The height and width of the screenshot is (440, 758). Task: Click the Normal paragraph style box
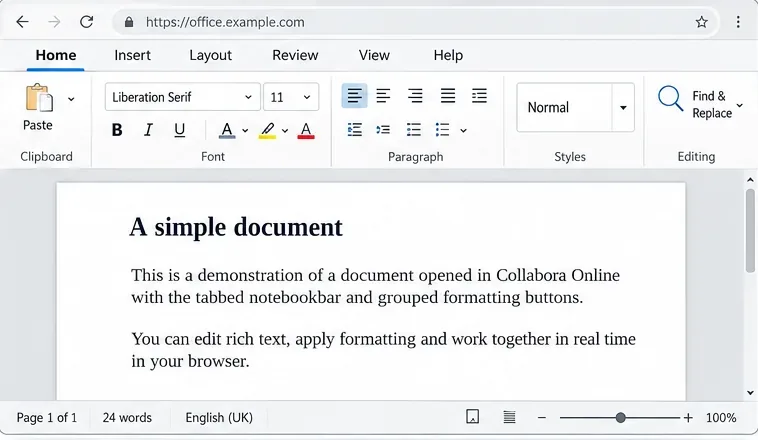564,107
